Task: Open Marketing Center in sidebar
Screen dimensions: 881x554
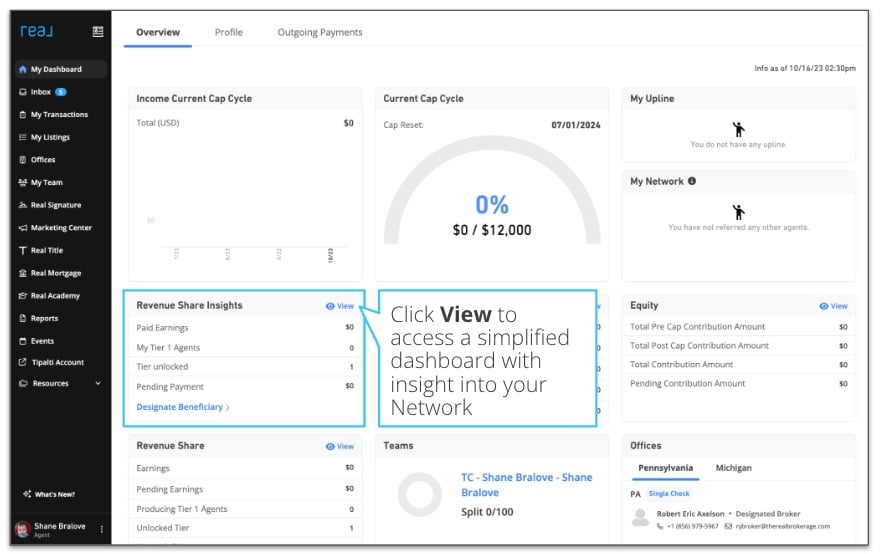Action: coord(61,228)
